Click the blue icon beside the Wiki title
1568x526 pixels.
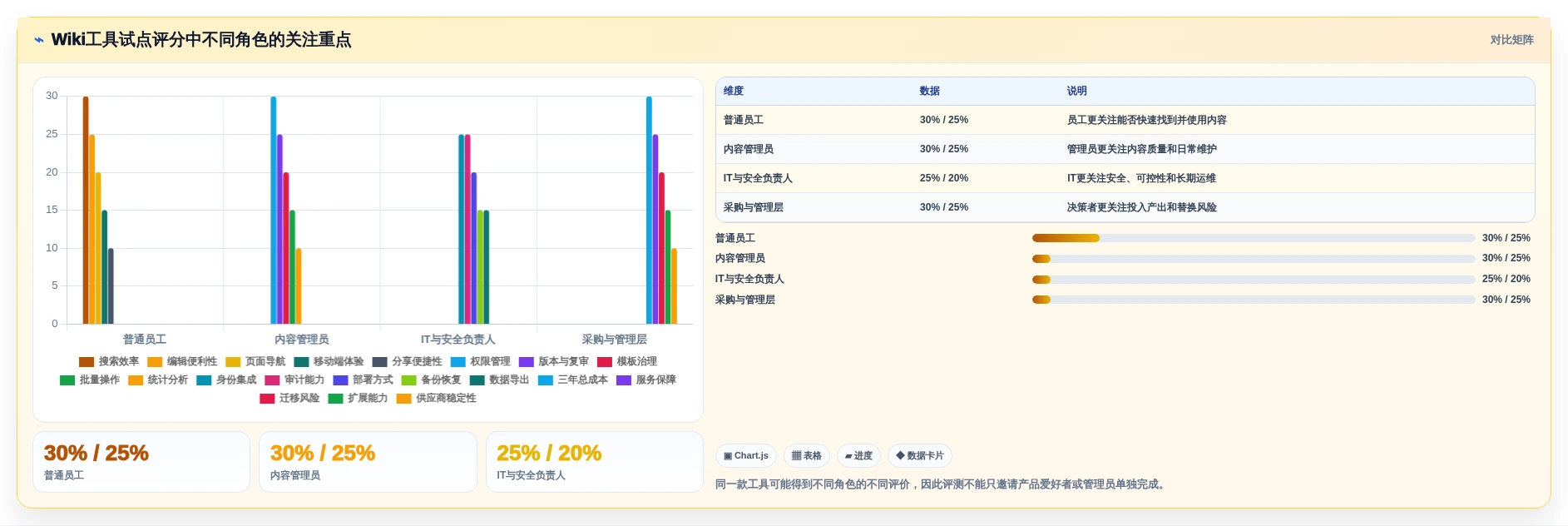39,40
